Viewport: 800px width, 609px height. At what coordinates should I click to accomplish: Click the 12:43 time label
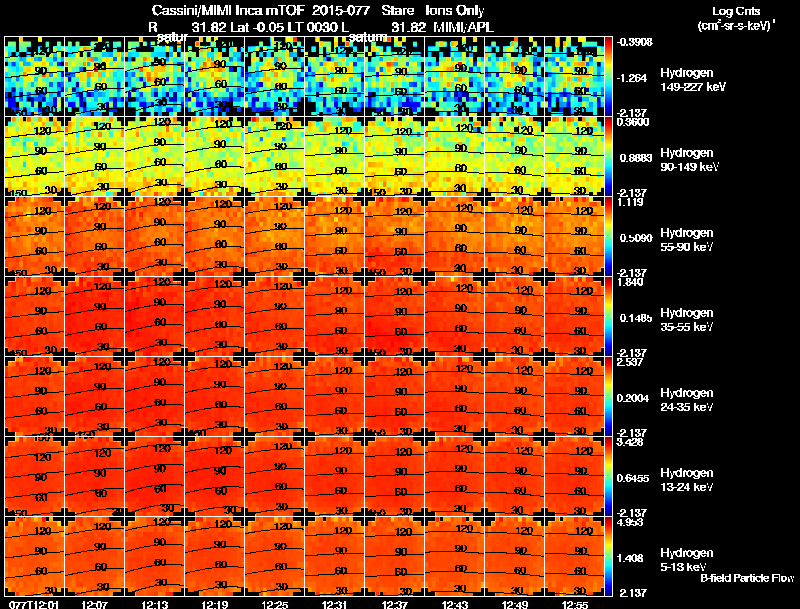[455, 604]
